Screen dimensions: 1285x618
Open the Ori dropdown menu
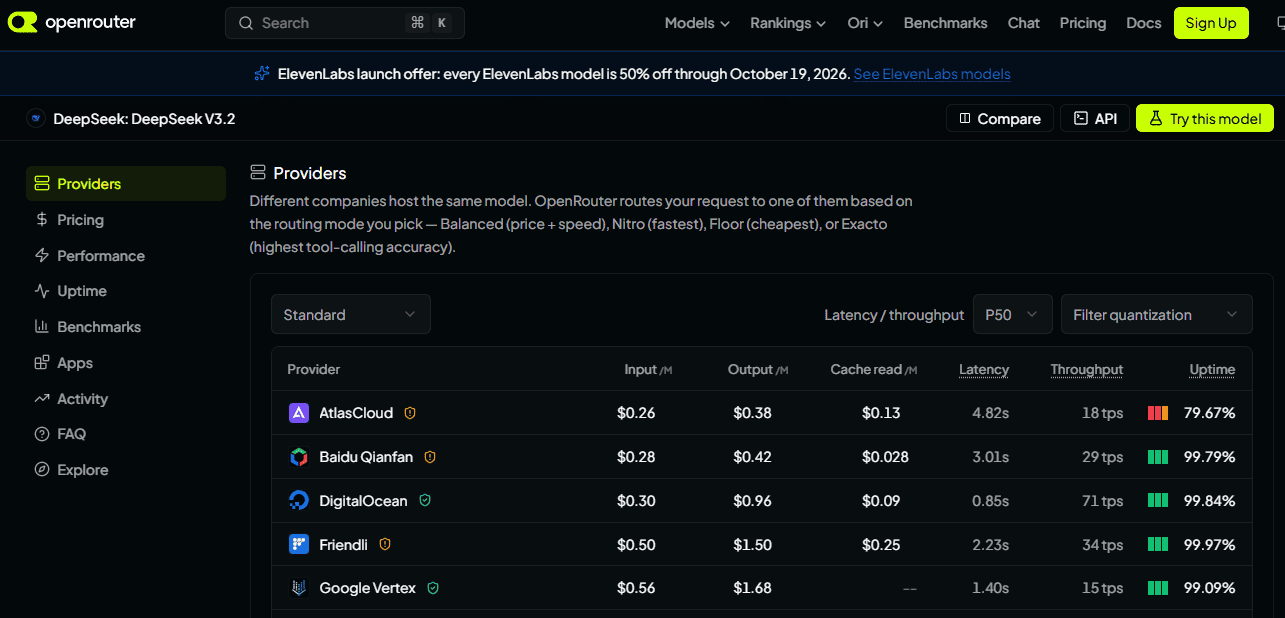click(x=865, y=23)
